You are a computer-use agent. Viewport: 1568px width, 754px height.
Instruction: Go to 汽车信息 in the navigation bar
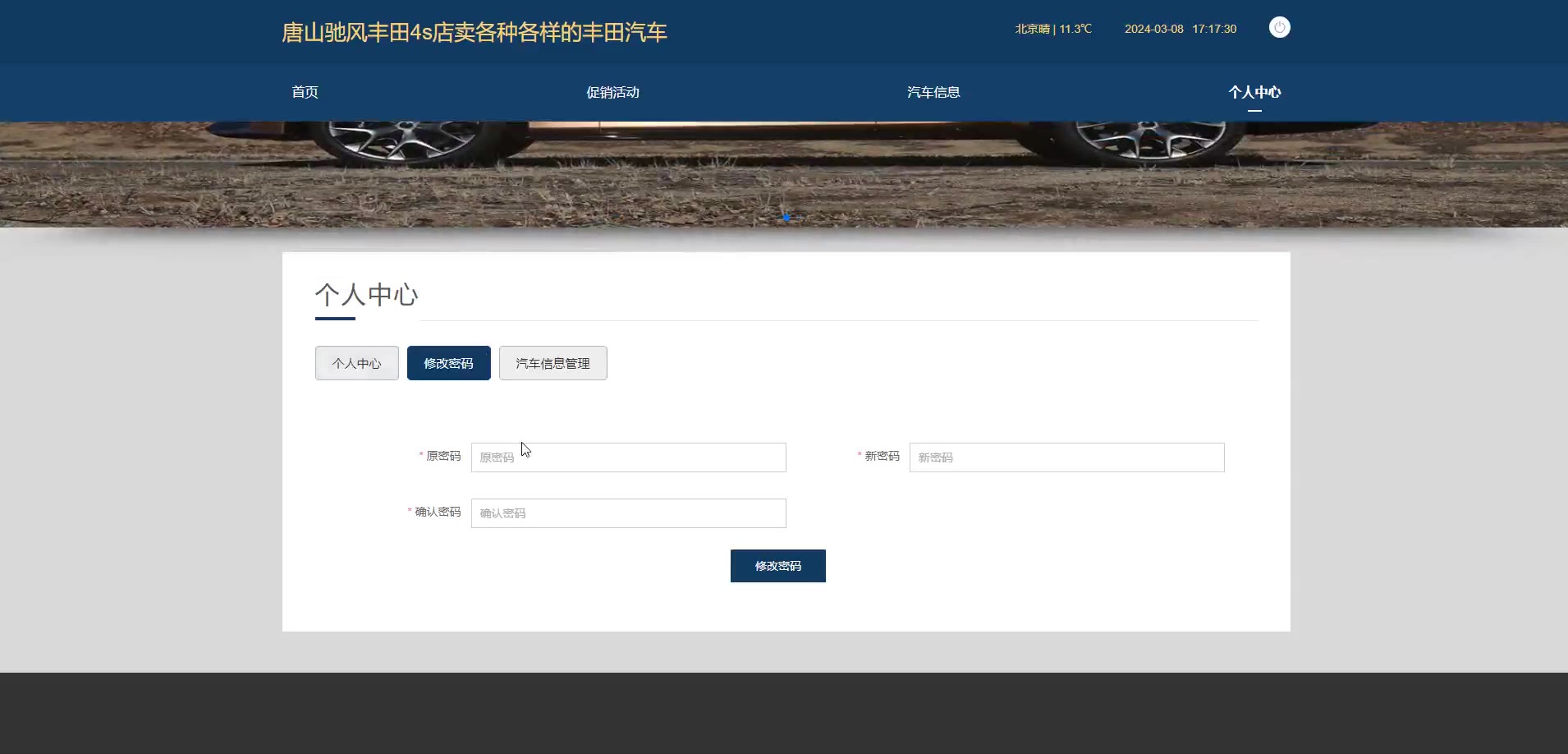click(933, 92)
